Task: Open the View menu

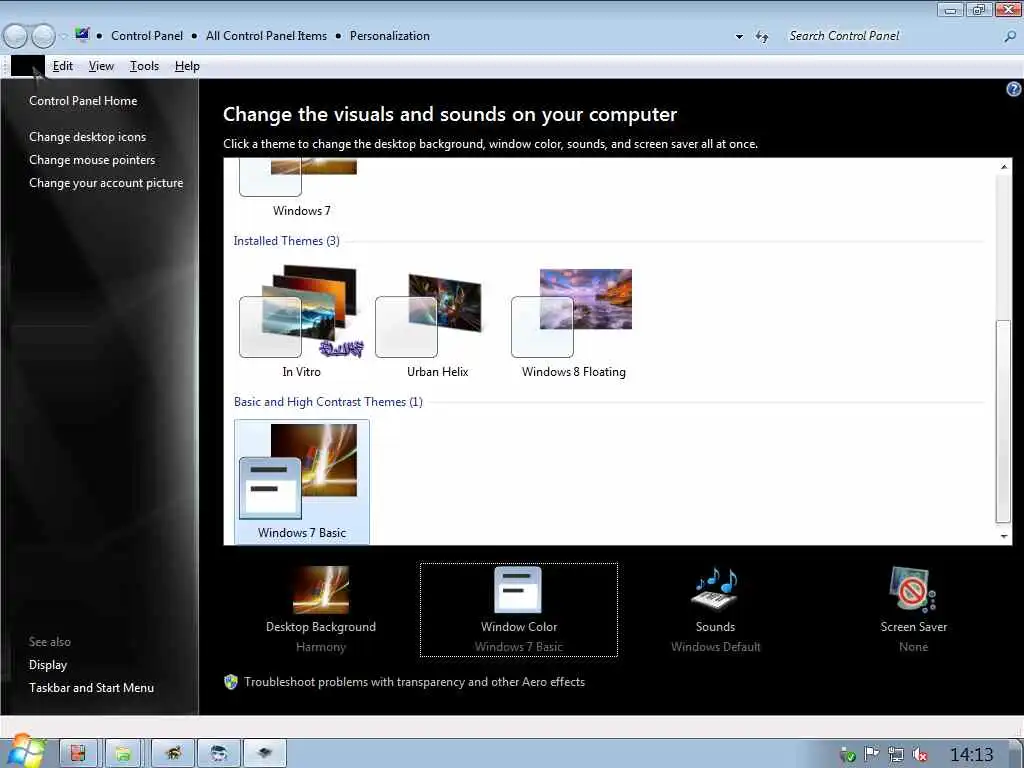Action: coord(101,66)
